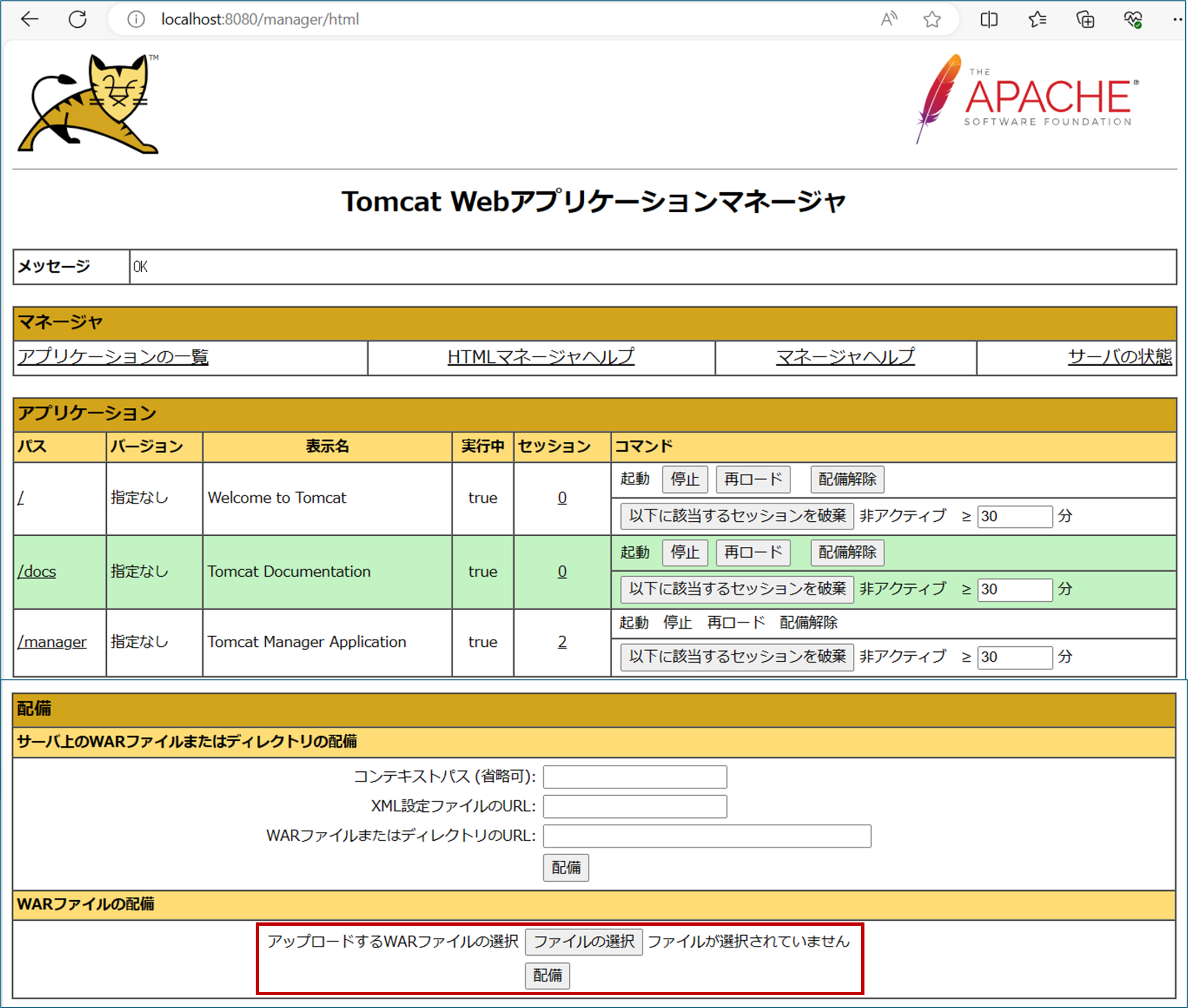
Task: Expire sessions button in /docs row
Action: (x=737, y=589)
